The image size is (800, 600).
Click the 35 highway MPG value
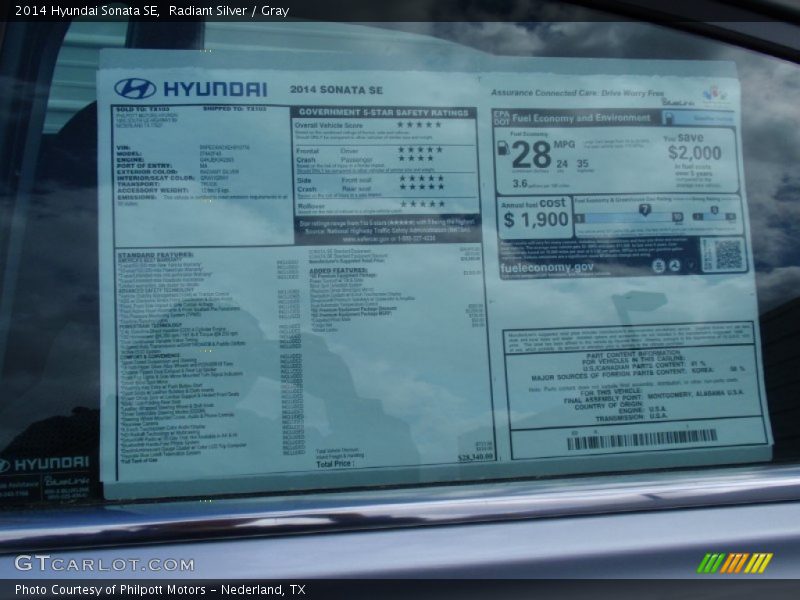click(583, 164)
